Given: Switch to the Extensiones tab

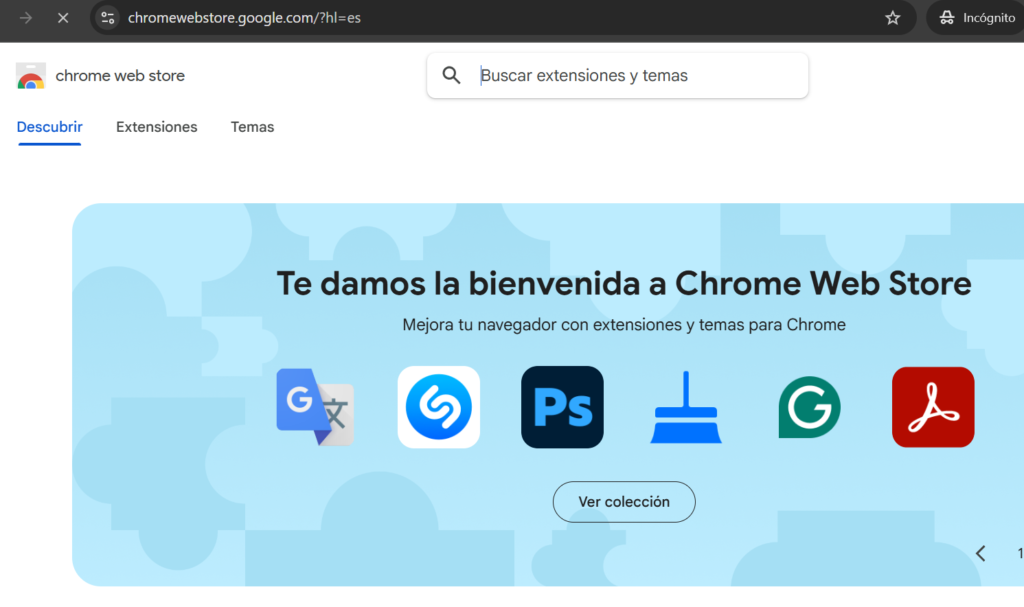Looking at the screenshot, I should click(157, 127).
